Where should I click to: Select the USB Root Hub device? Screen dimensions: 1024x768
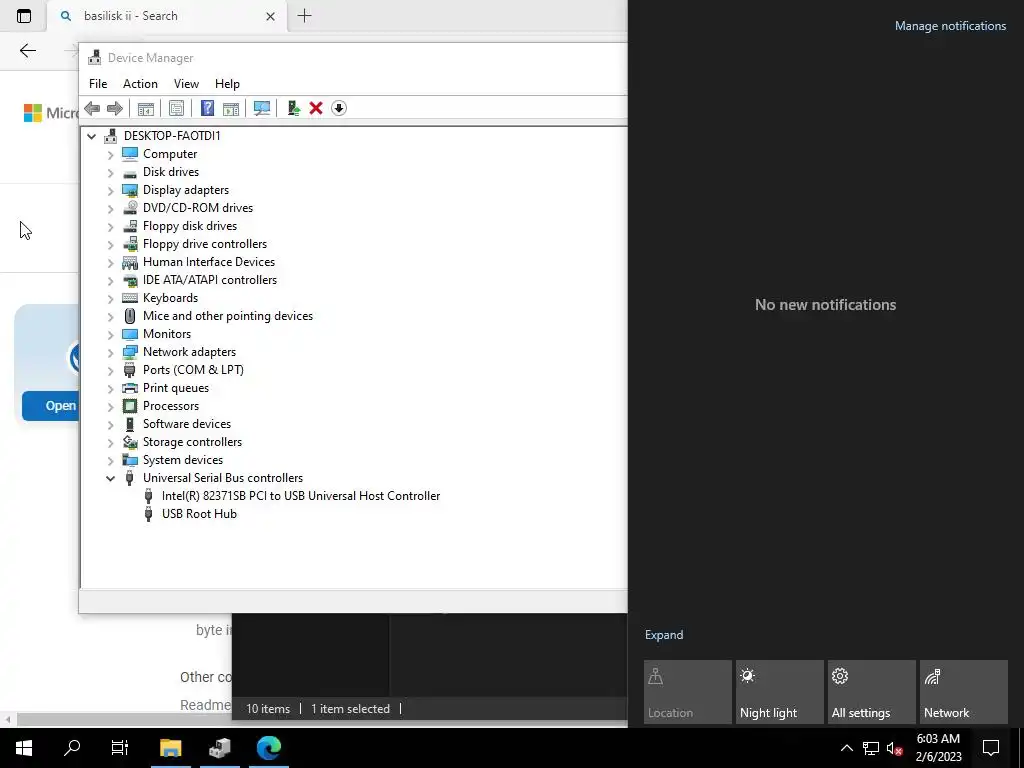(199, 514)
